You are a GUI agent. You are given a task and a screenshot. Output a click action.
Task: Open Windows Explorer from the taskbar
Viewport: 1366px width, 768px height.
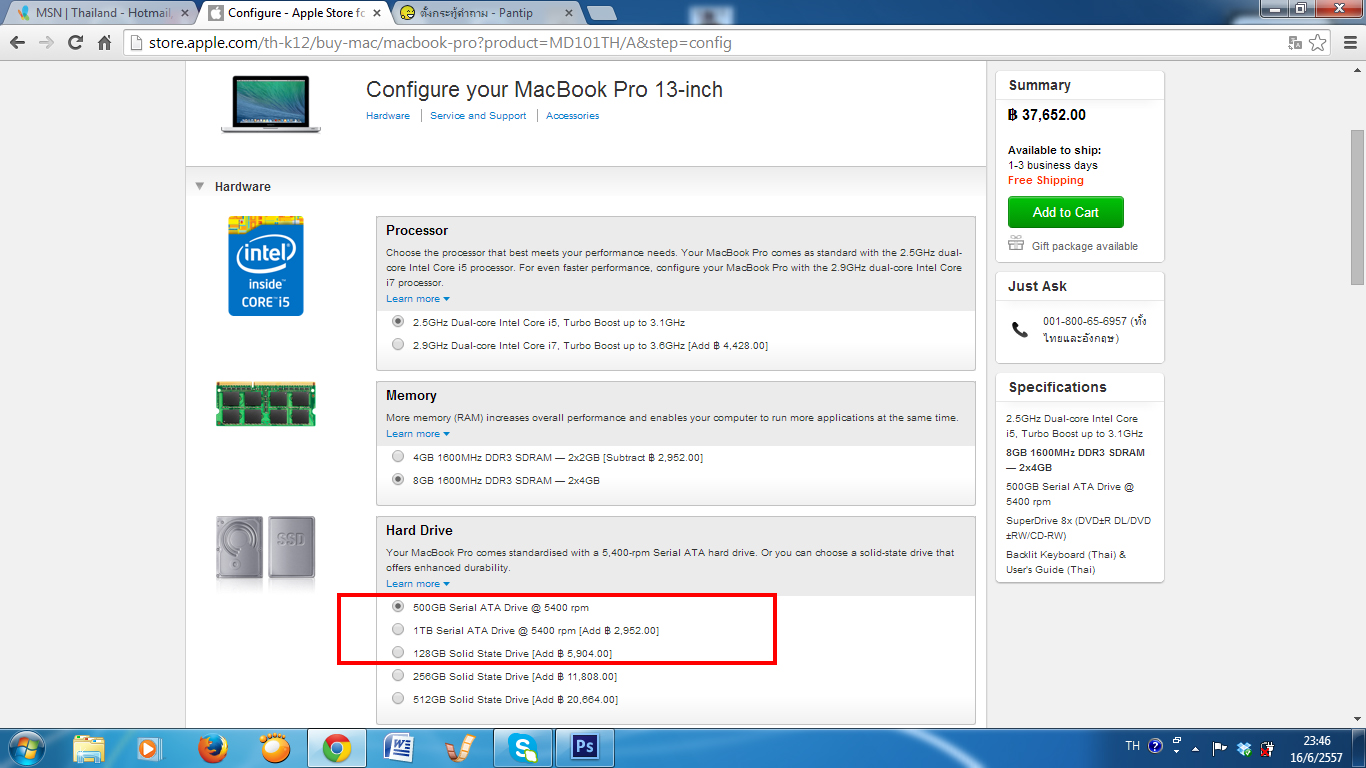click(x=89, y=748)
